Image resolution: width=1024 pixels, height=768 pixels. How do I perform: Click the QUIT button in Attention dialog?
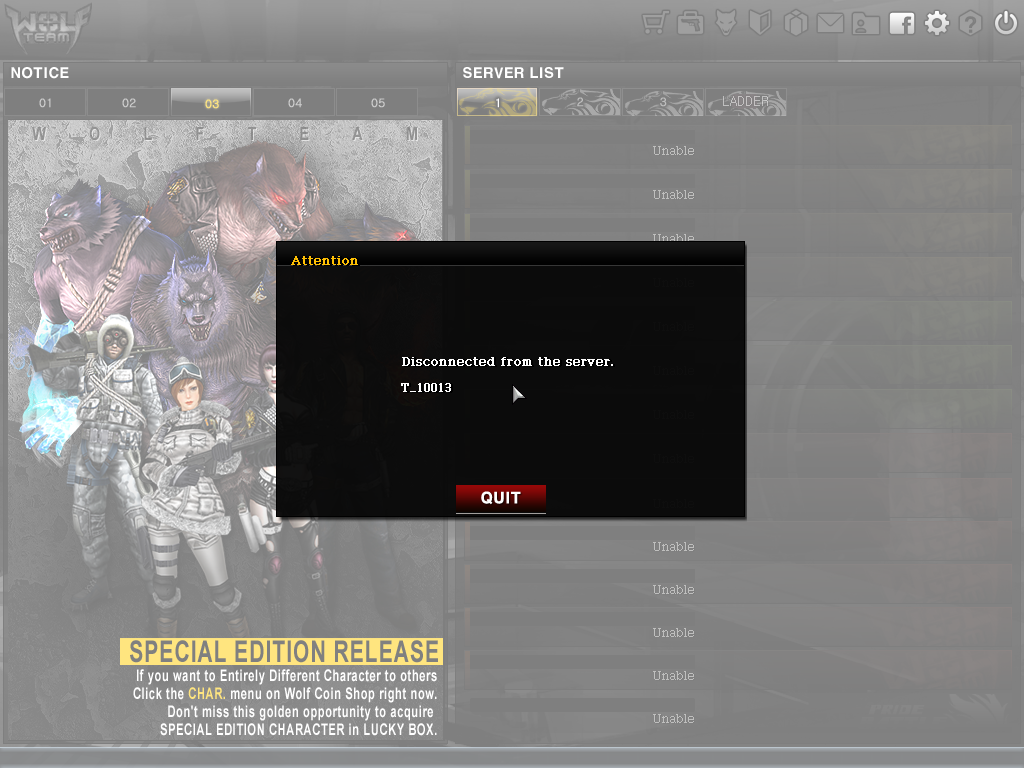pyautogui.click(x=500, y=498)
